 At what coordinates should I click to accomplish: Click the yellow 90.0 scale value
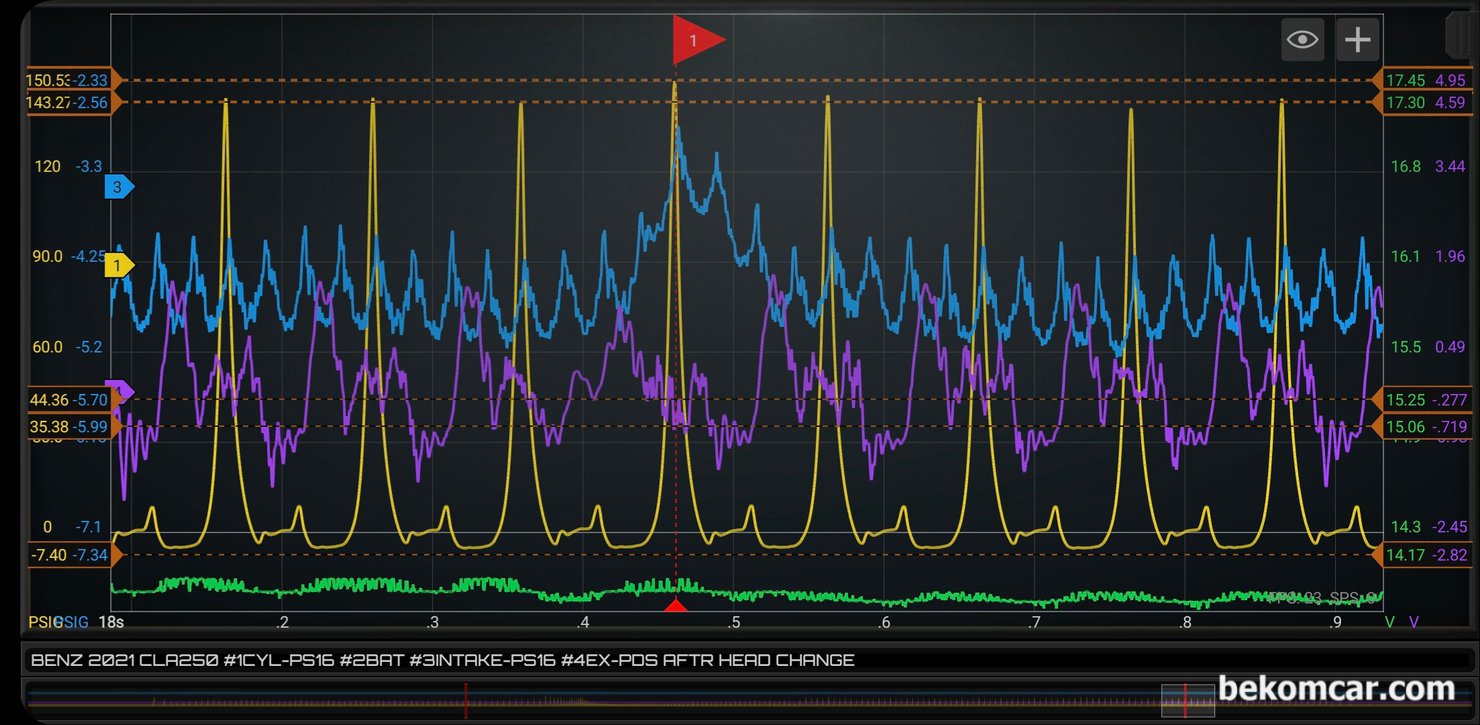coord(47,256)
